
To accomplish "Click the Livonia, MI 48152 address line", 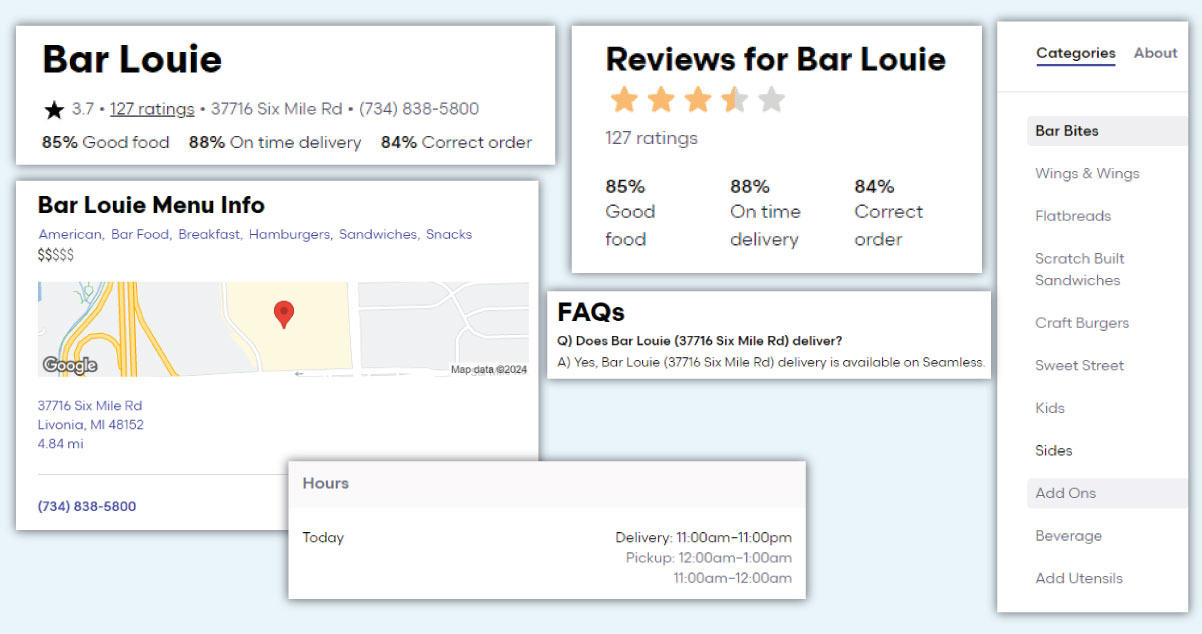I will point(91,425).
